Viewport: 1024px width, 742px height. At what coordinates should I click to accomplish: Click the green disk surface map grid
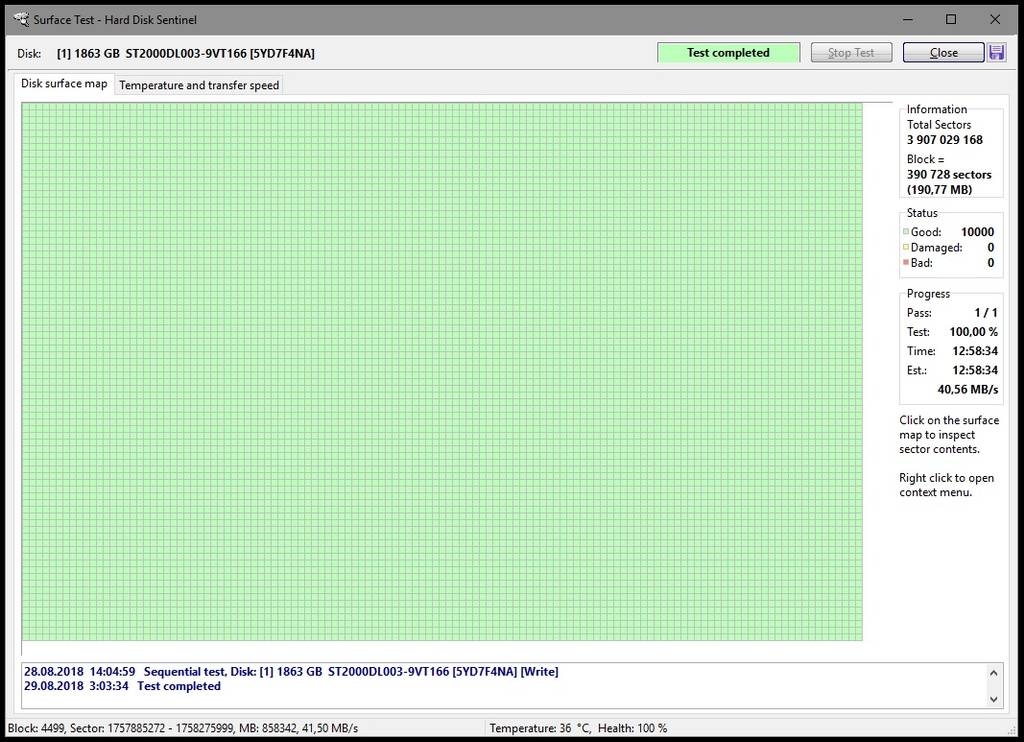coord(442,372)
